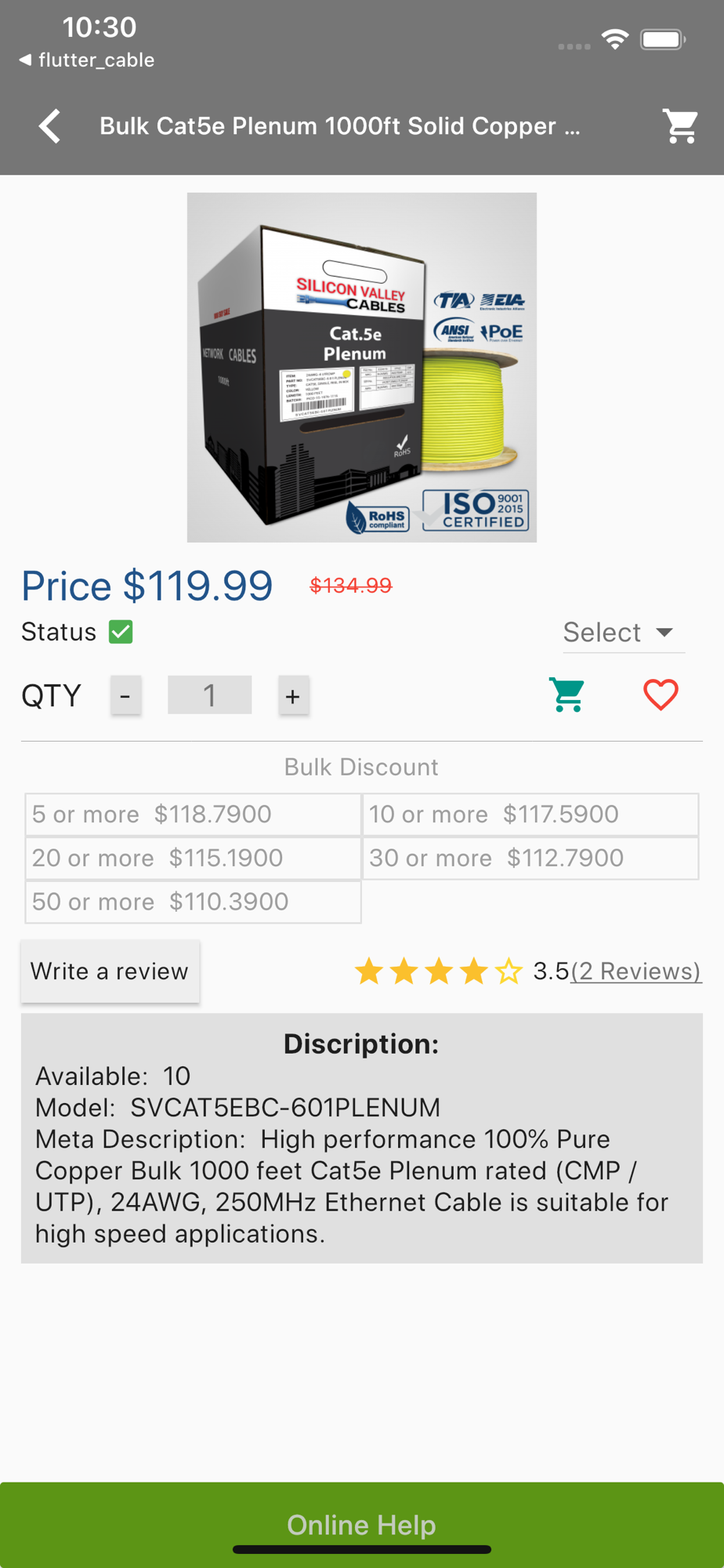View the Cat5e Plenum product image

pos(362,368)
